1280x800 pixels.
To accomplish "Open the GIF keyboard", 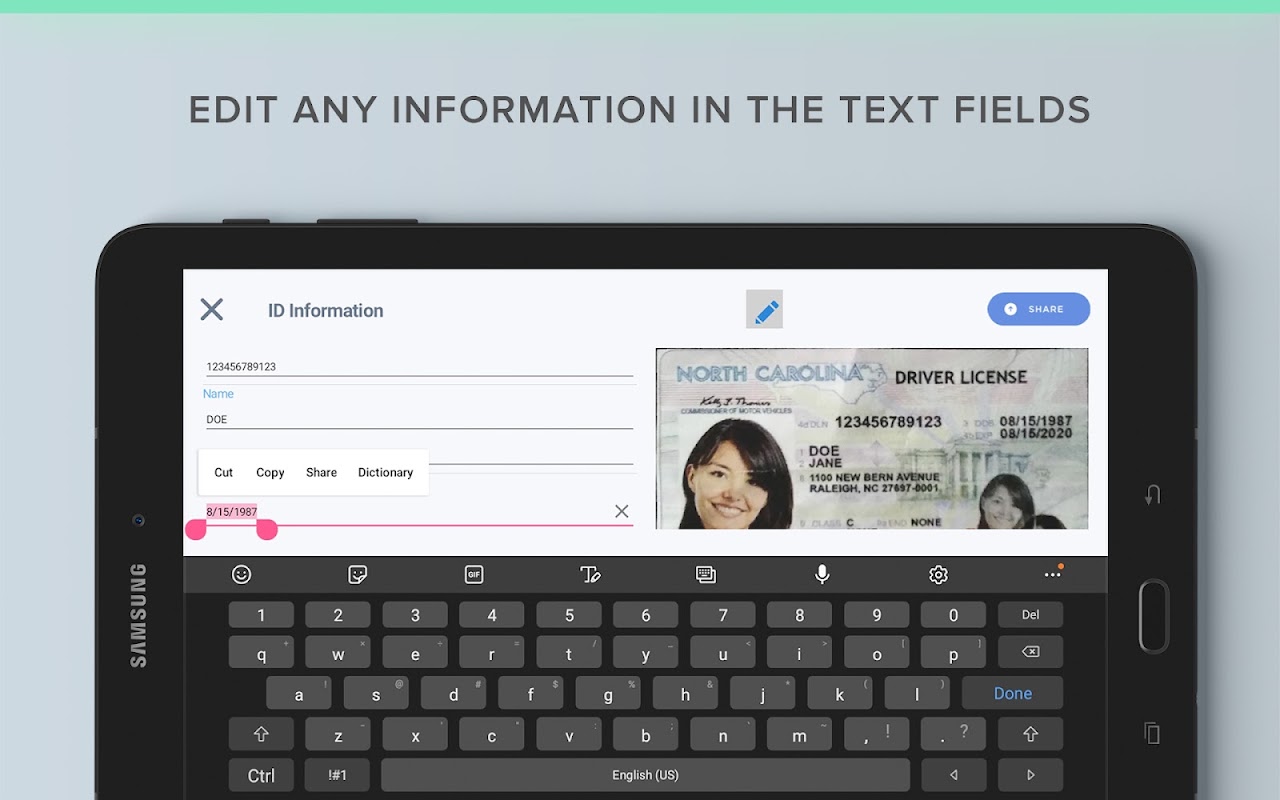I will click(x=474, y=574).
